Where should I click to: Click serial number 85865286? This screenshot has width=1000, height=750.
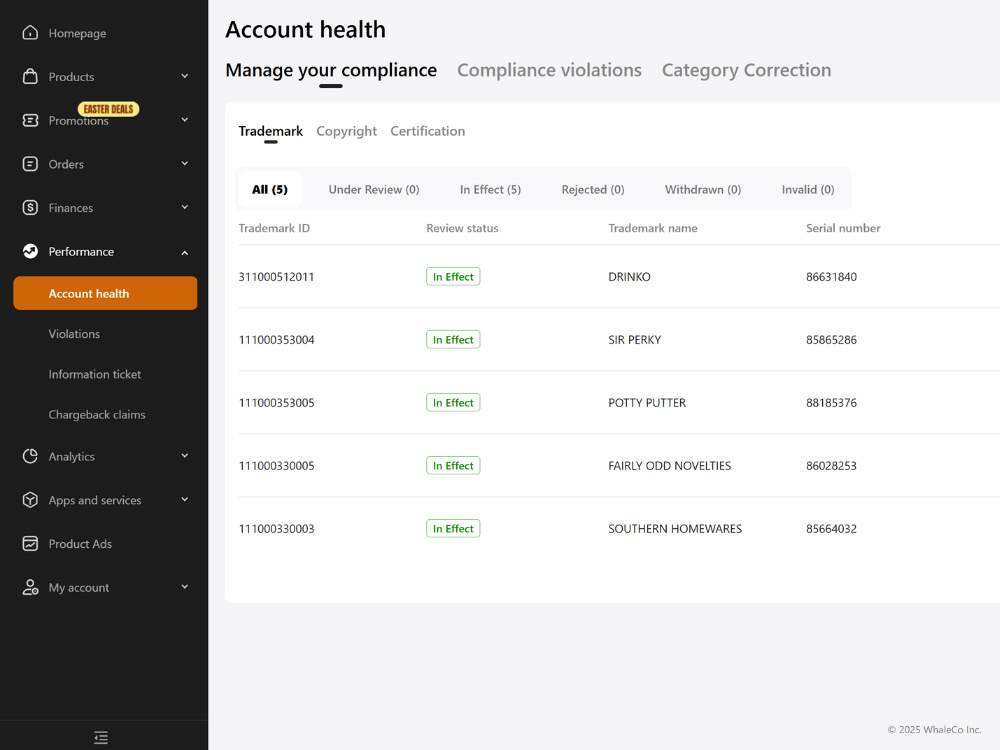click(x=831, y=340)
